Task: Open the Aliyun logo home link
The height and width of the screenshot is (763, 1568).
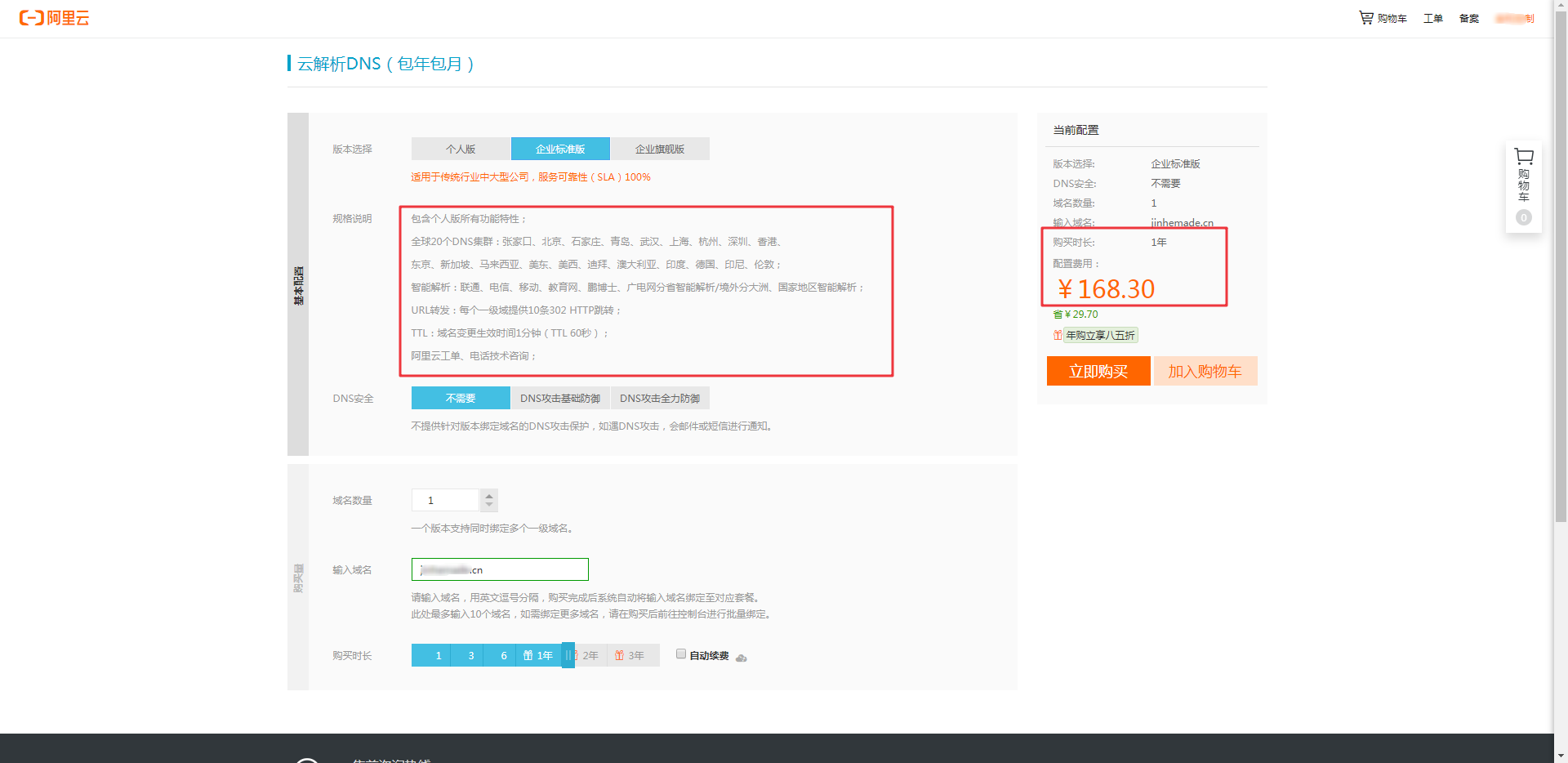Action: [x=54, y=18]
